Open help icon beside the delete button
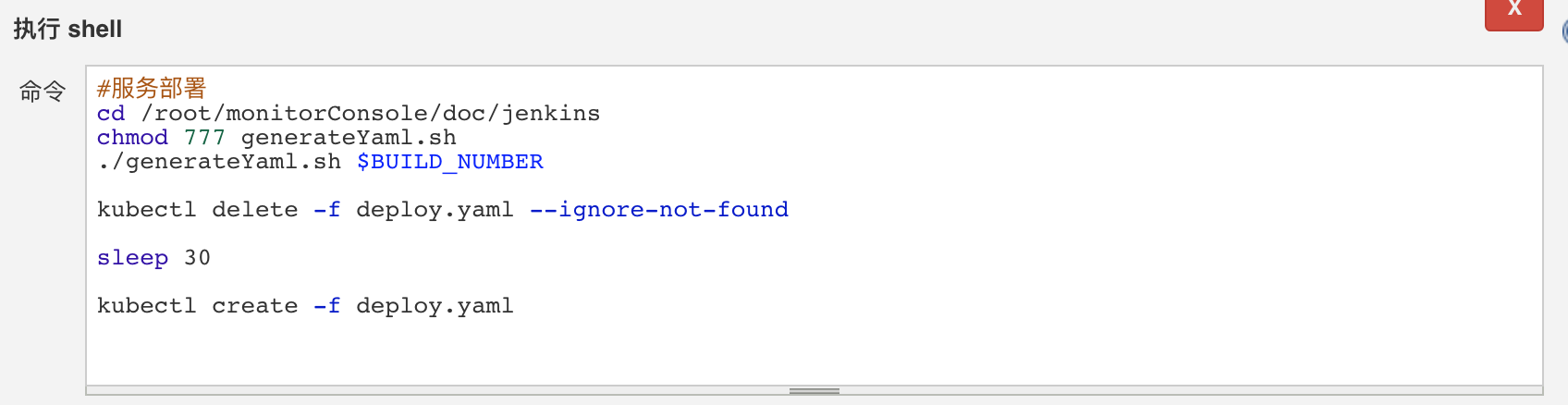 point(1564,31)
